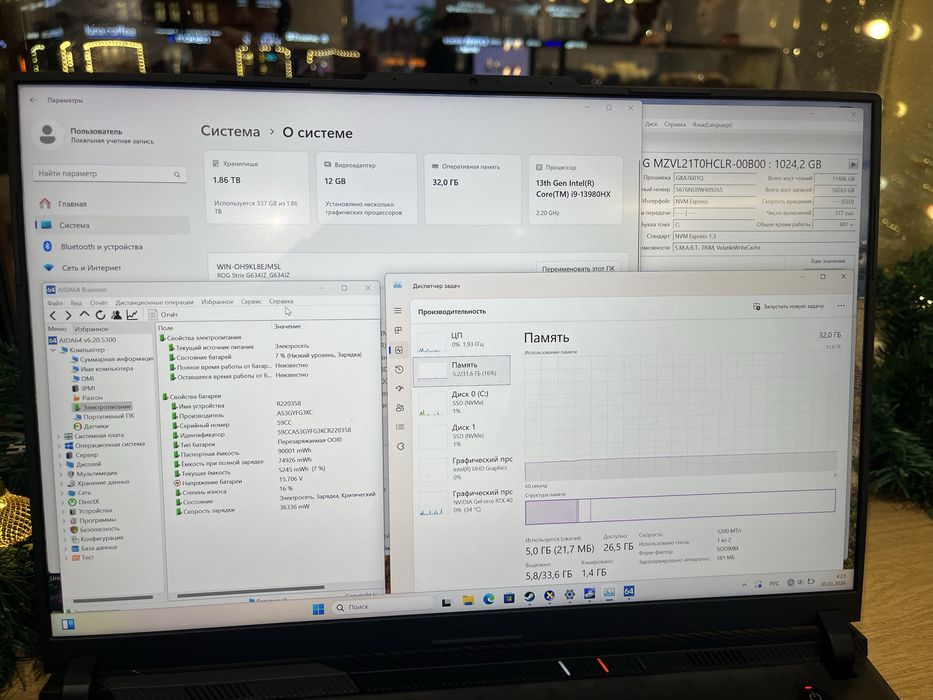Open Вид menu in AIDA64

tap(76, 302)
